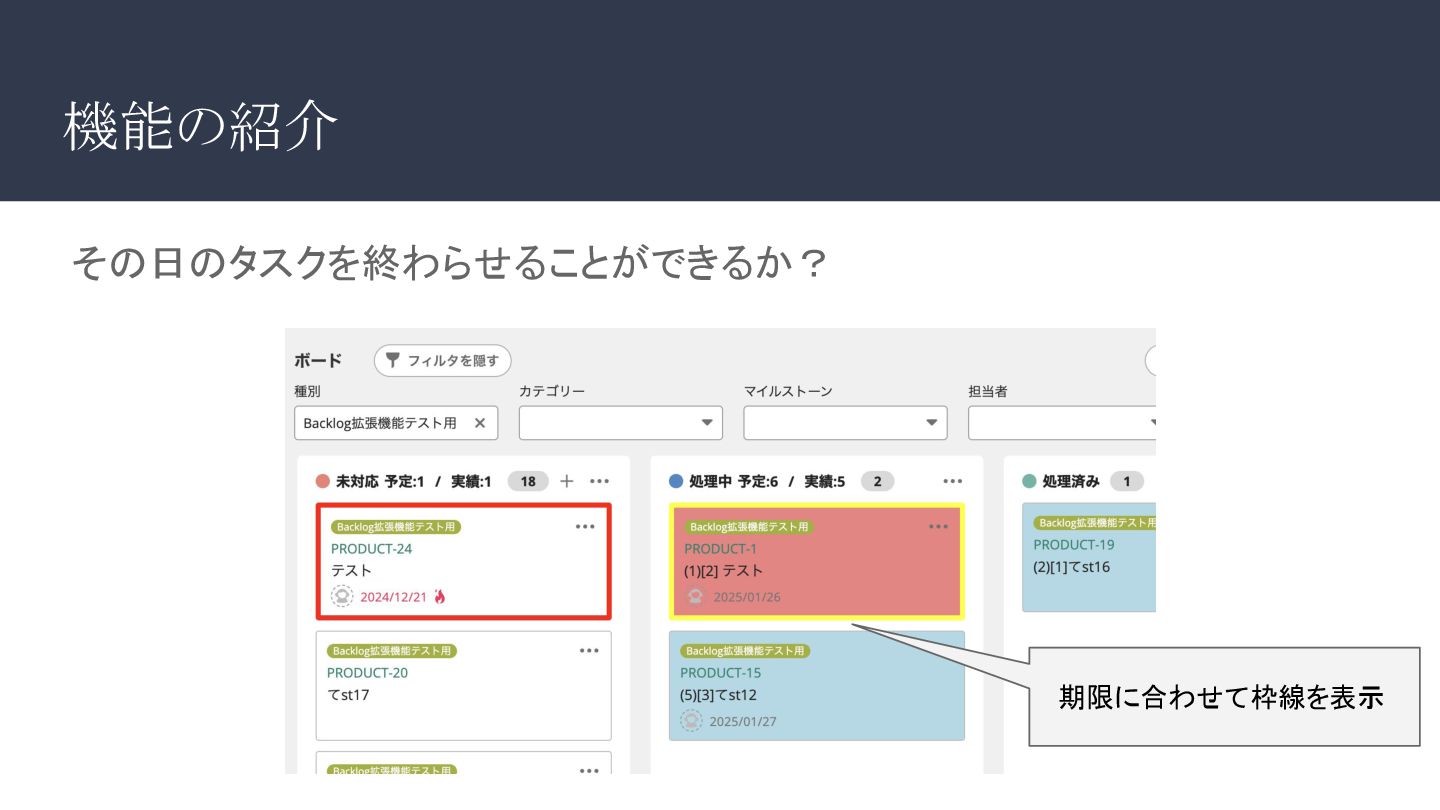Image resolution: width=1440 pixels, height=810 pixels.
Task: Click the 2 count badge in 処理中 header
Action: pyautogui.click(x=877, y=481)
